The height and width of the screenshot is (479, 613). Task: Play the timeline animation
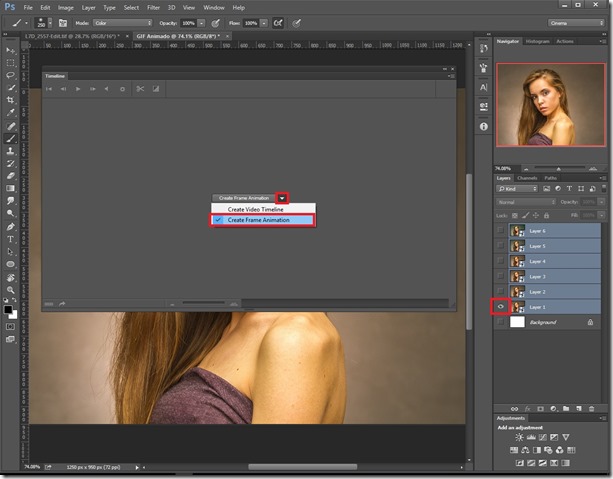78,89
